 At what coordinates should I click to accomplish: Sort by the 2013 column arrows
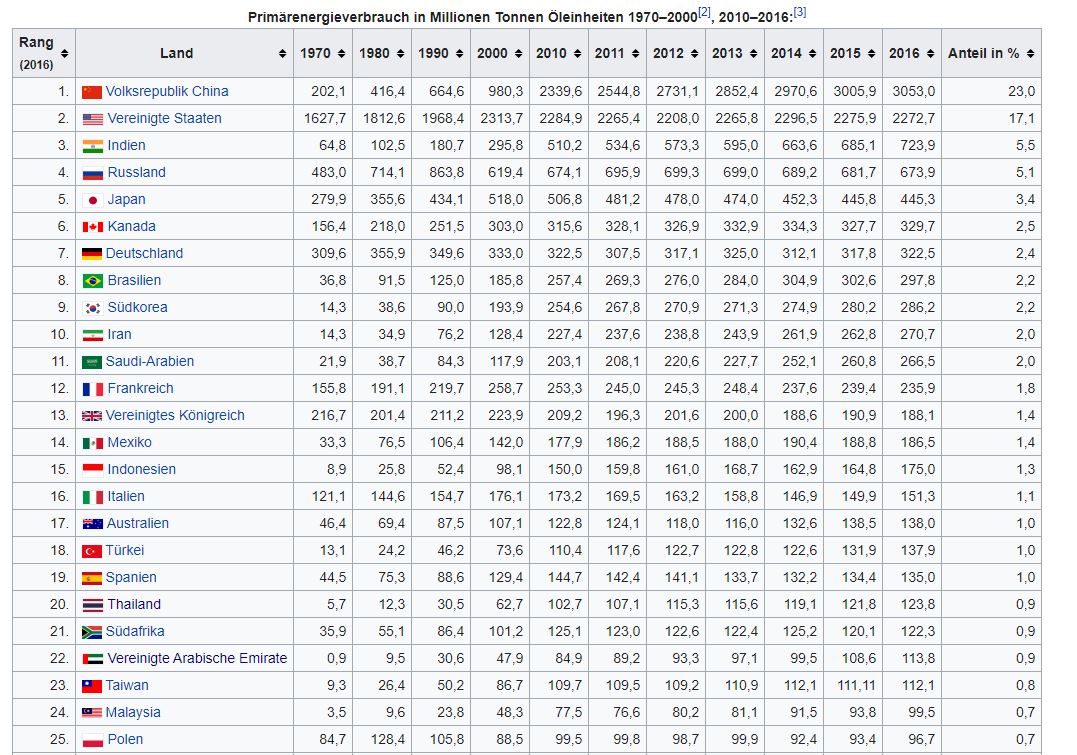[x=753, y=54]
